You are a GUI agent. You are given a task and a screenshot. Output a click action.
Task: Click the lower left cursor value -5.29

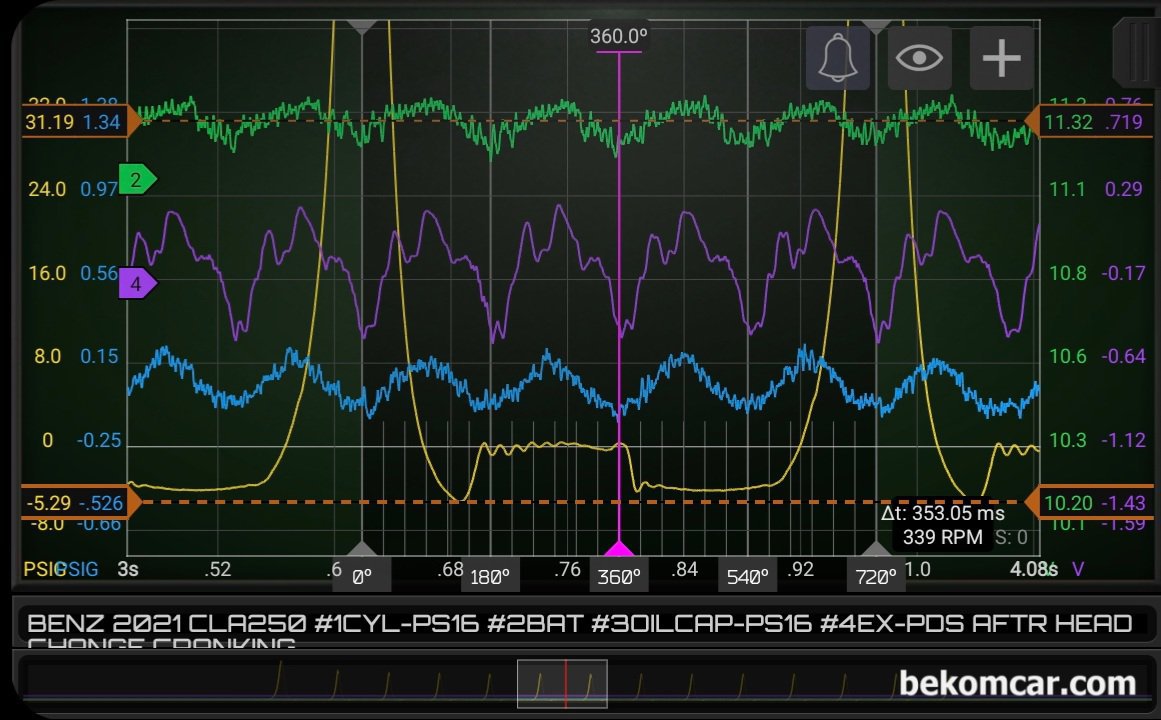48,503
